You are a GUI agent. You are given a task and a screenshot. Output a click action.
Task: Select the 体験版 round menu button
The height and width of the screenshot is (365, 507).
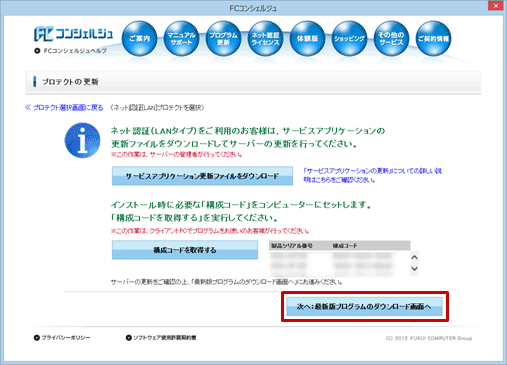(x=307, y=39)
